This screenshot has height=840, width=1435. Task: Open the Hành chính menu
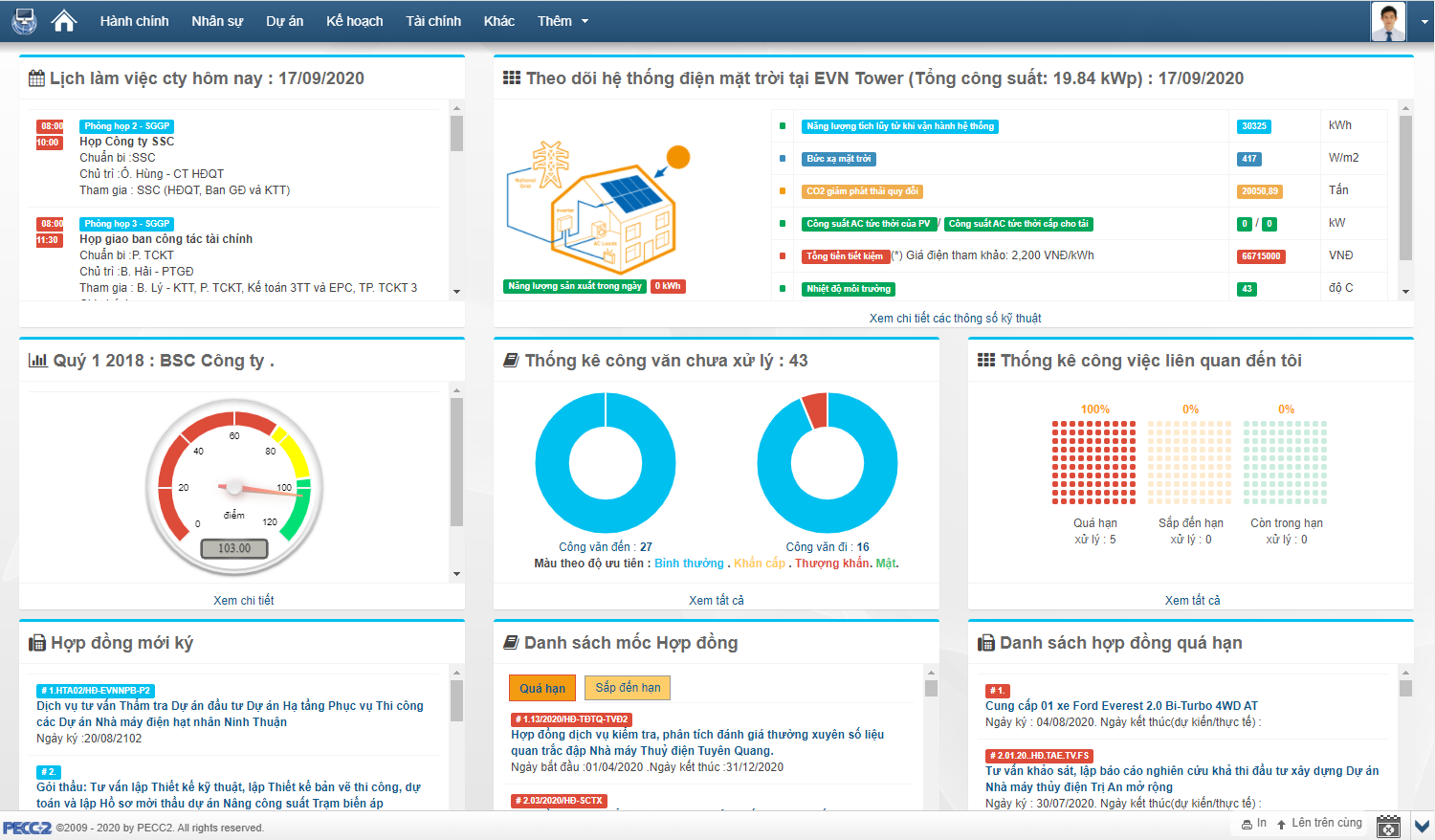pos(134,21)
